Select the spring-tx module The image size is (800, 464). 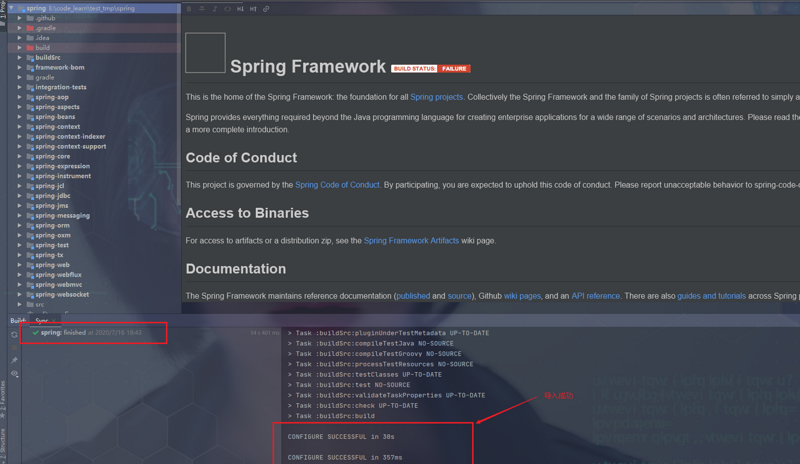49,255
